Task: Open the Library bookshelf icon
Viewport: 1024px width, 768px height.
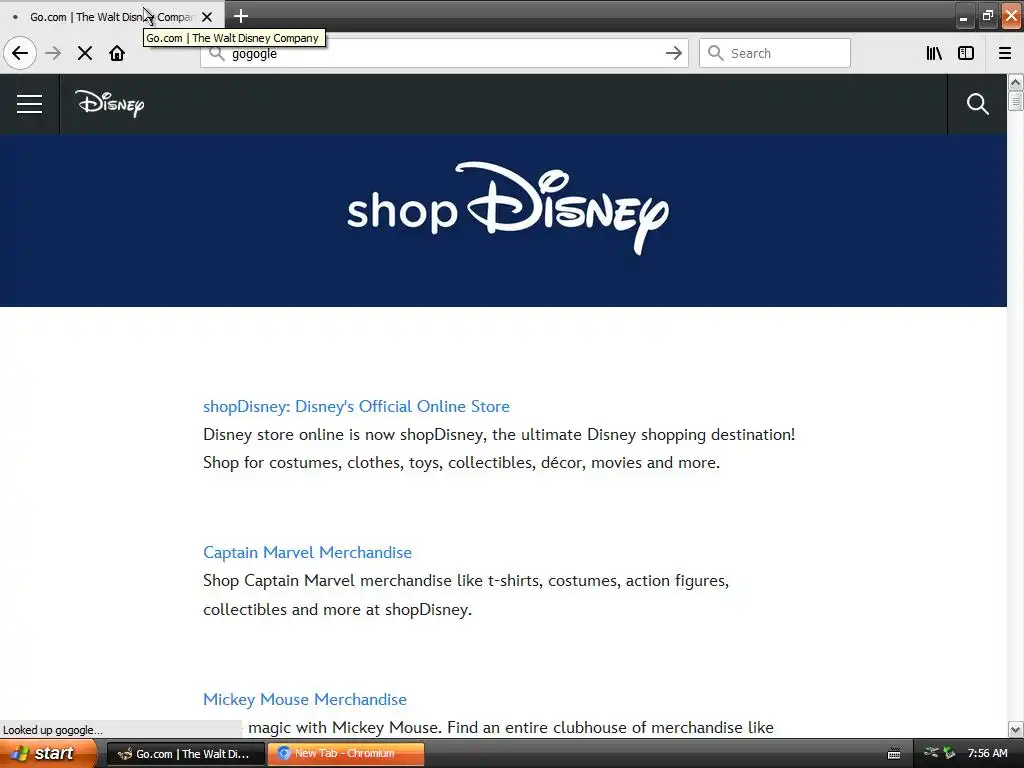Action: click(934, 53)
